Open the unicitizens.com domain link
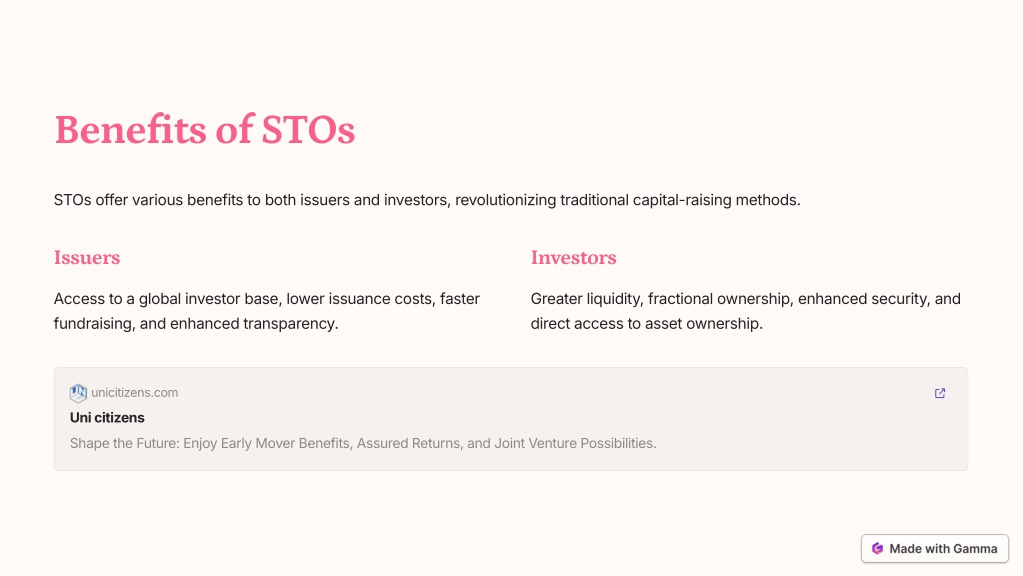The width and height of the screenshot is (1023, 576). coord(134,393)
